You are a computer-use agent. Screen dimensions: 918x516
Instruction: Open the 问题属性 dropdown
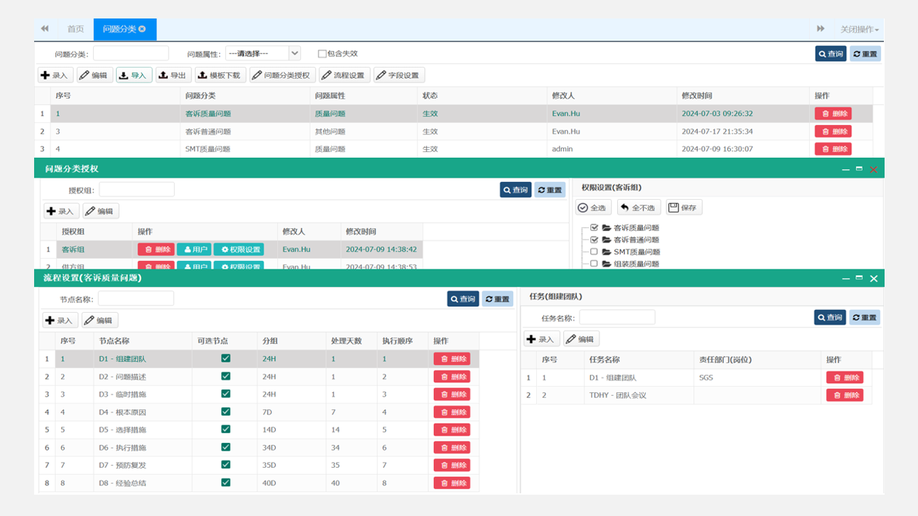(x=263, y=54)
